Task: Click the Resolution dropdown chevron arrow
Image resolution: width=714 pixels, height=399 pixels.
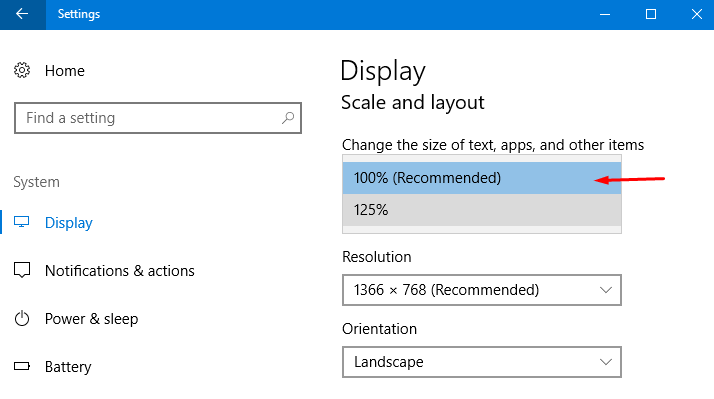Action: [606, 290]
